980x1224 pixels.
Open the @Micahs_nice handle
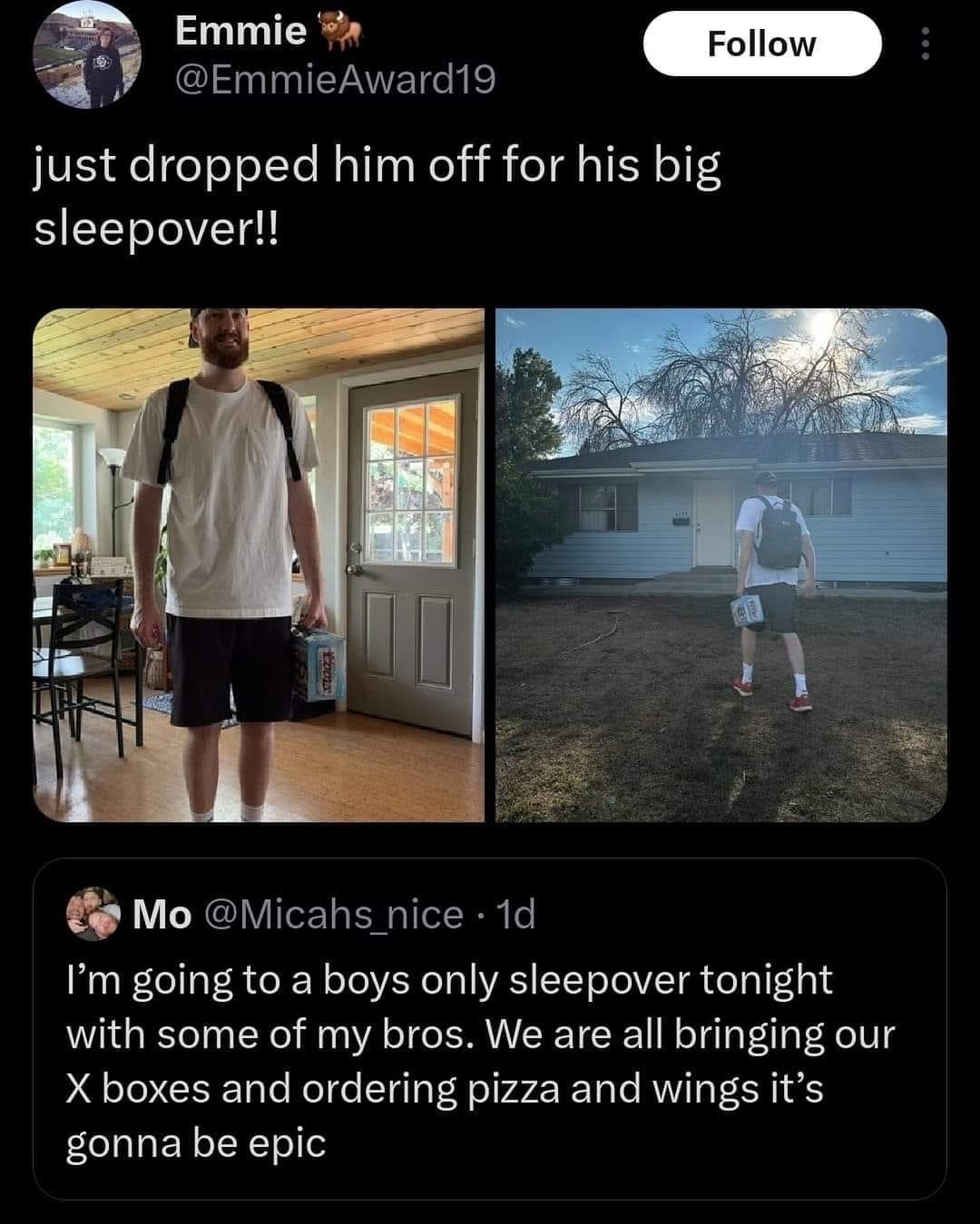333,915
